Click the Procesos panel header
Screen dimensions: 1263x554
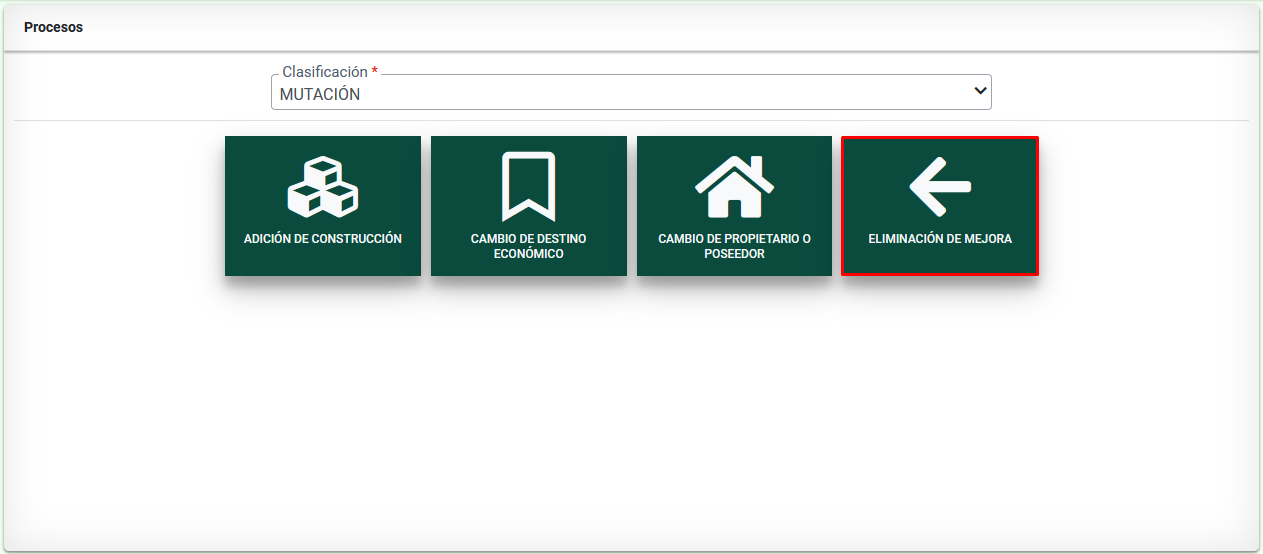tap(54, 28)
